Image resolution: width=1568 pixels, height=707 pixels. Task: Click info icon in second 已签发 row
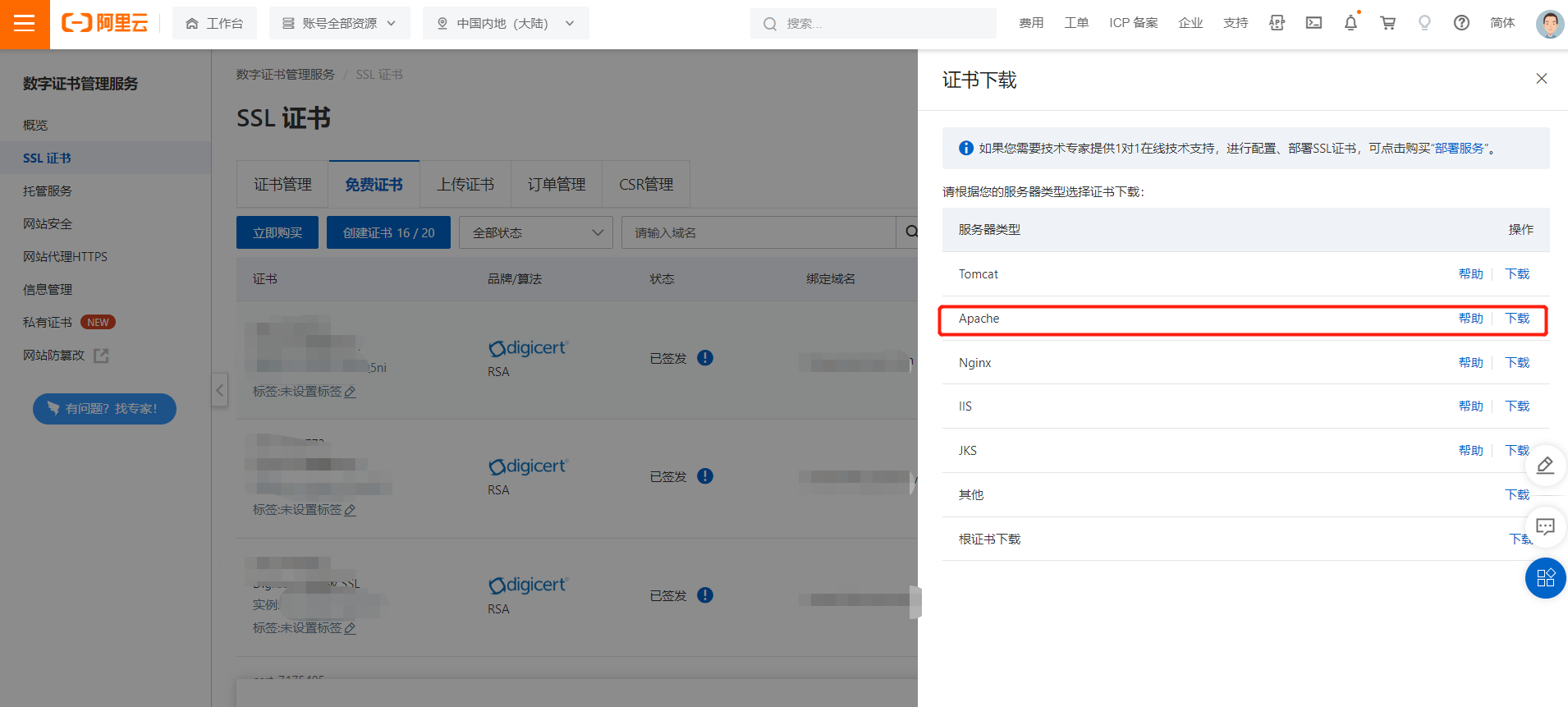click(705, 476)
